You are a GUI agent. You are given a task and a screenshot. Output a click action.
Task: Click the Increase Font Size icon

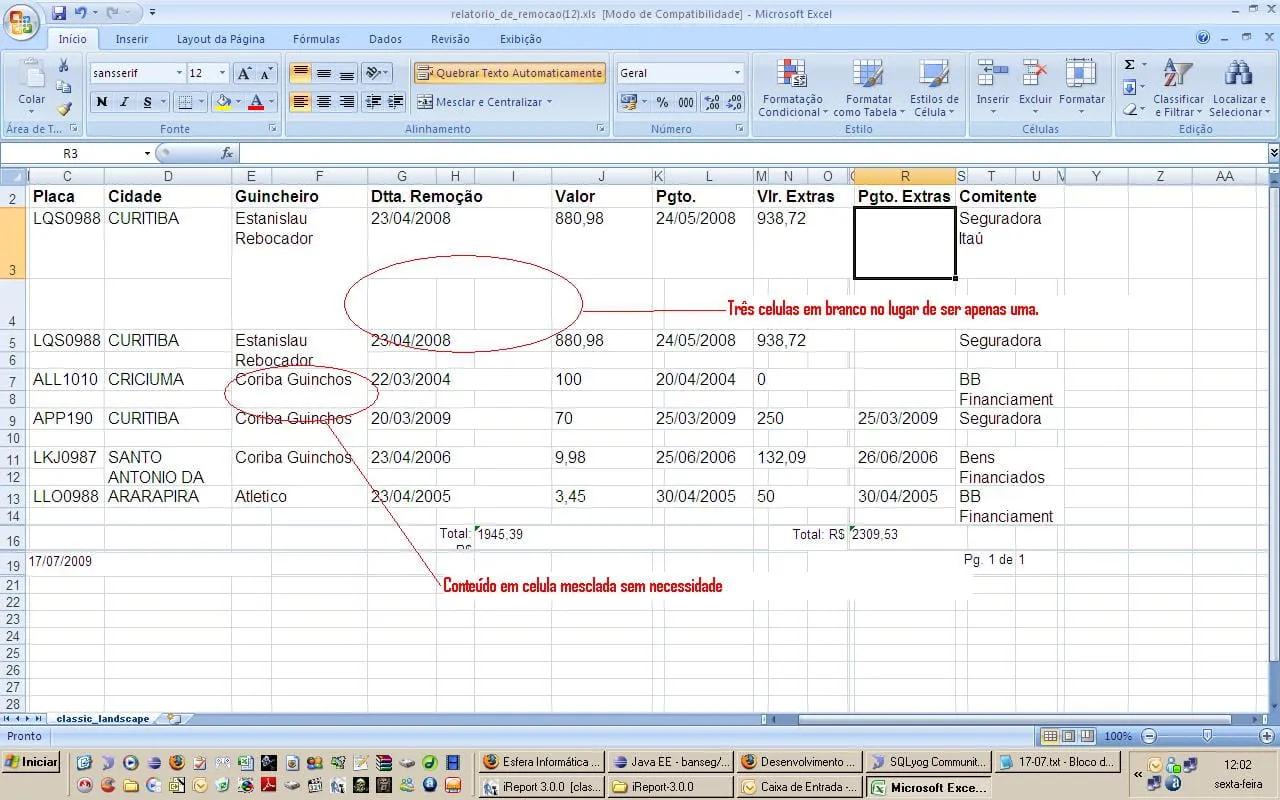(244, 74)
